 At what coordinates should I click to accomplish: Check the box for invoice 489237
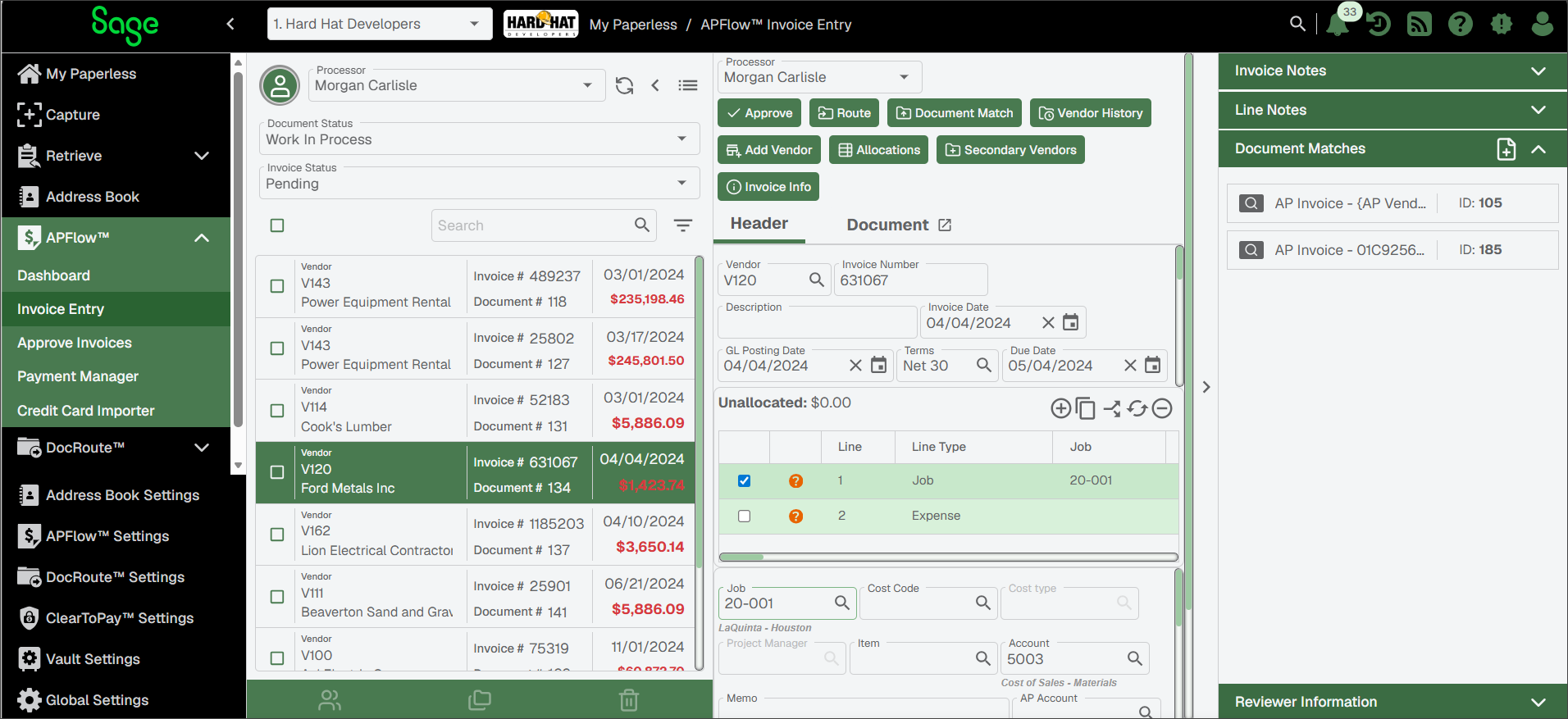(277, 286)
